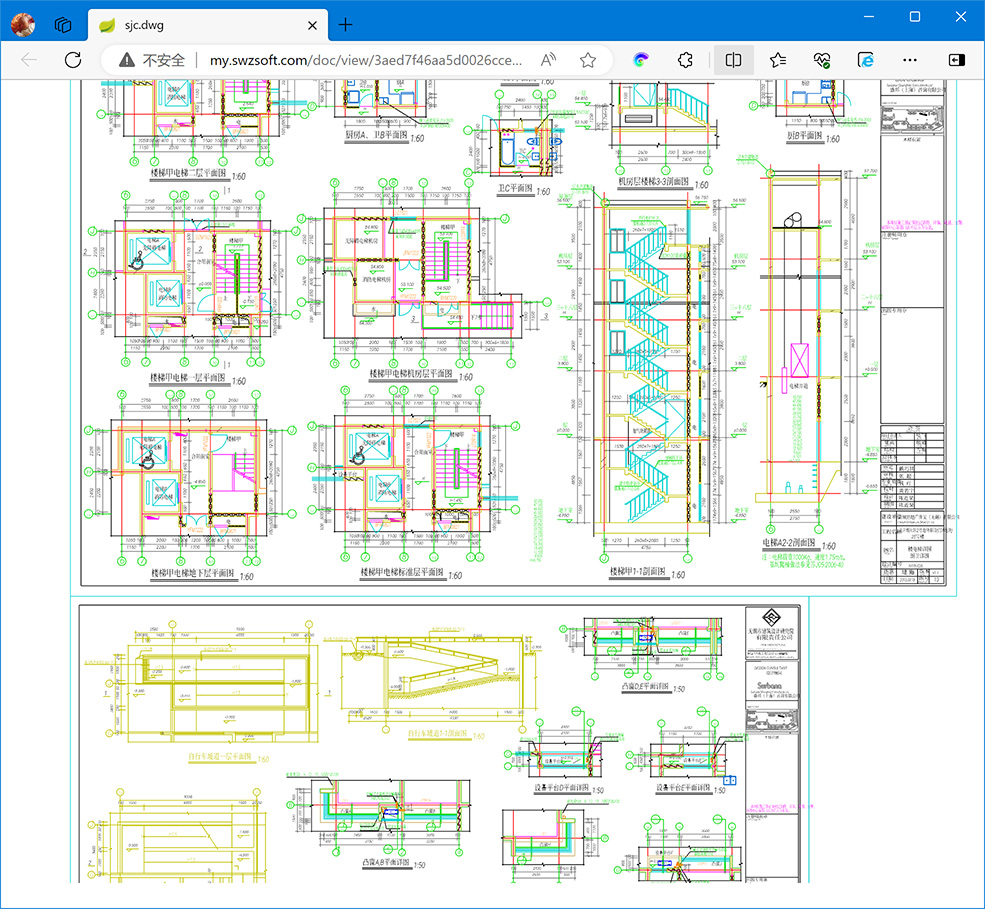Open Settings and more menu
The width and height of the screenshot is (985, 909).
coord(910,60)
